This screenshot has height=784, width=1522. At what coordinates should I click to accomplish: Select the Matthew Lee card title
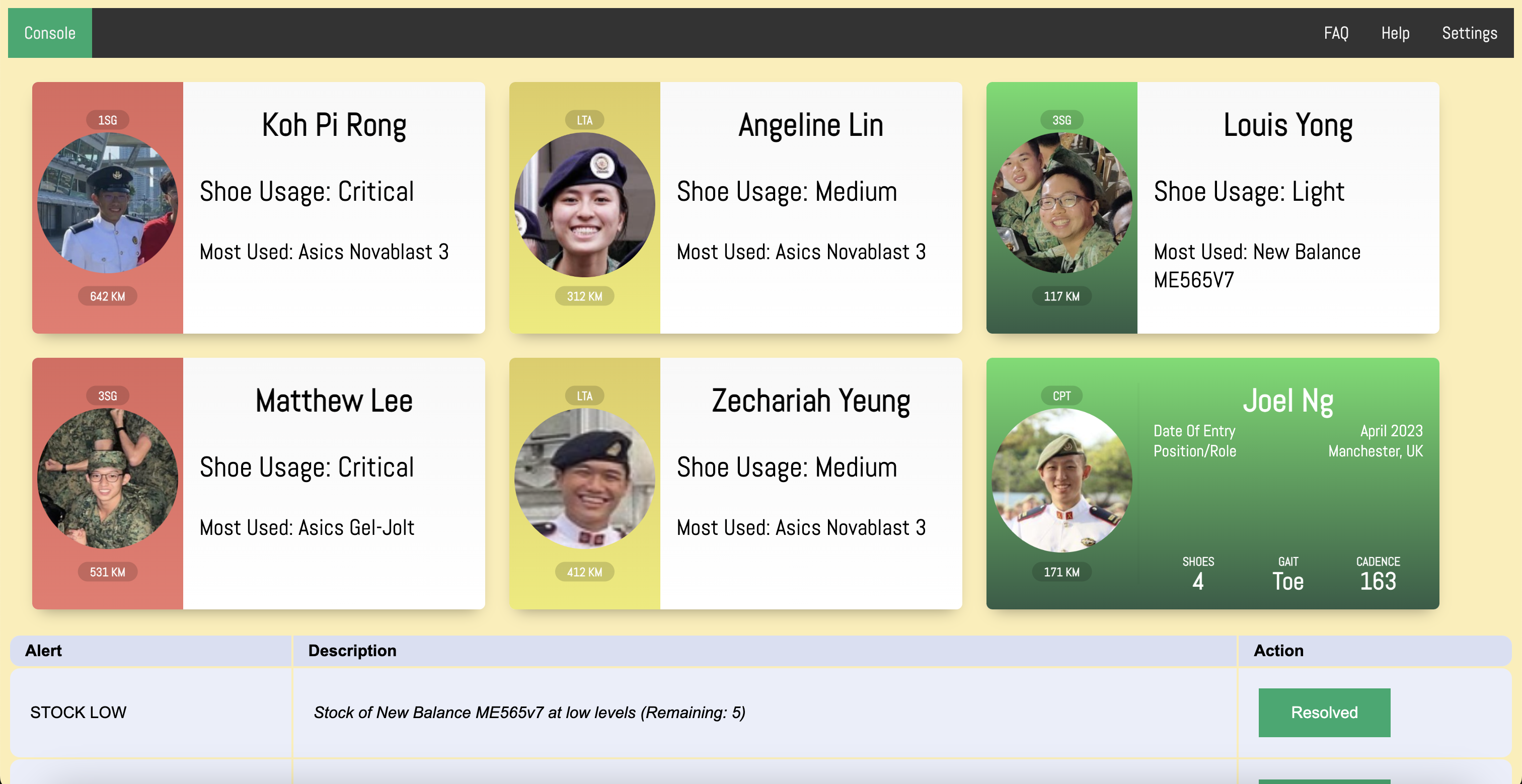[334, 401]
